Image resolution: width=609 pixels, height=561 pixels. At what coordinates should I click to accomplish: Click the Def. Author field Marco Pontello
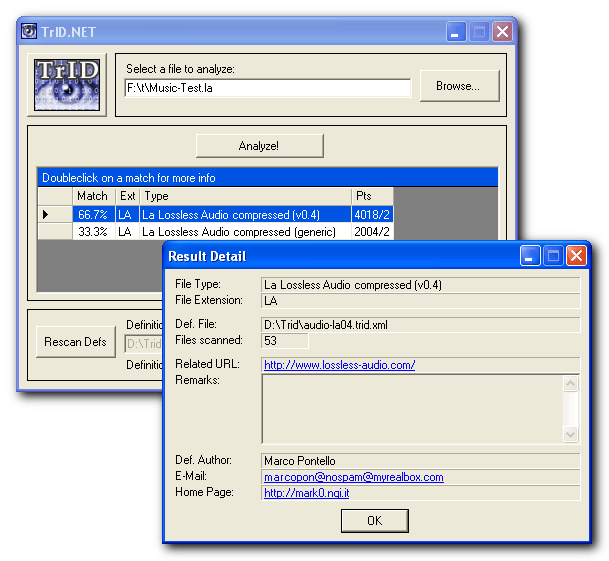421,461
